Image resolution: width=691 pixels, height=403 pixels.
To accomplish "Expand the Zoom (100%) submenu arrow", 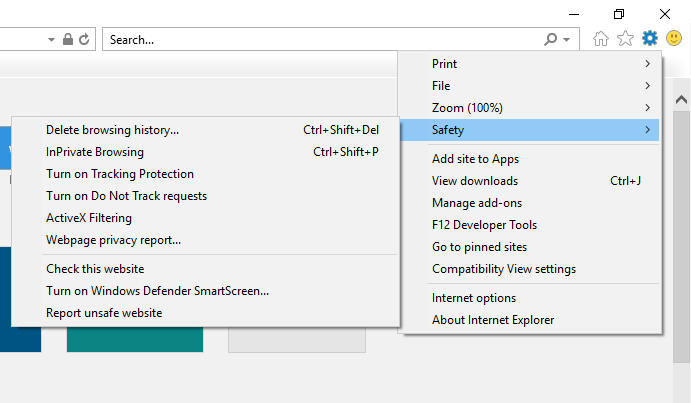I will click(x=647, y=108).
